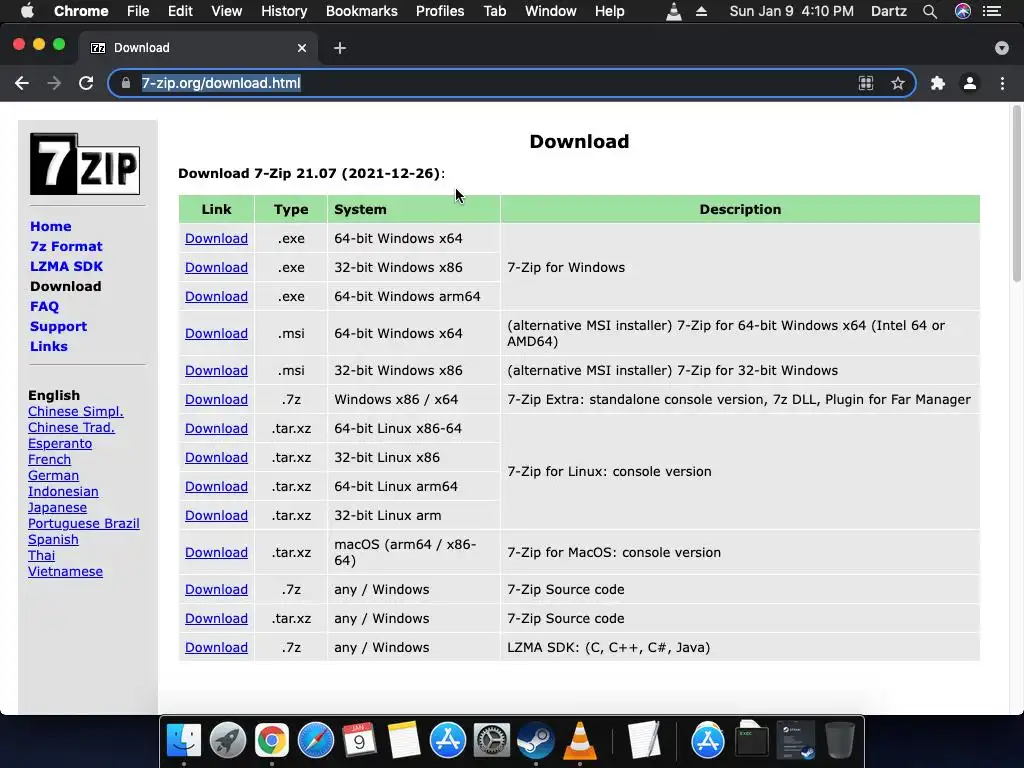Viewport: 1024px width, 768px height.
Task: Open the Profiles menu
Action: point(440,11)
